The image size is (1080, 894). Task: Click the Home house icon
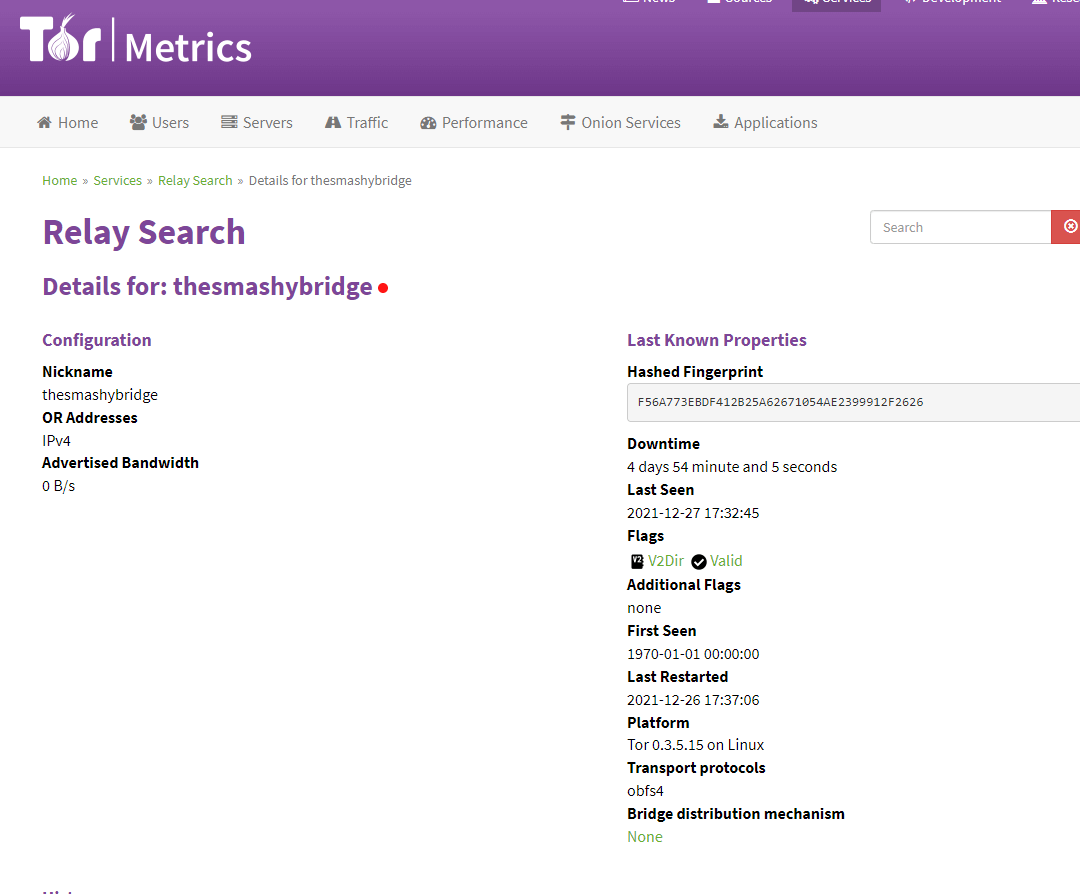(x=44, y=122)
